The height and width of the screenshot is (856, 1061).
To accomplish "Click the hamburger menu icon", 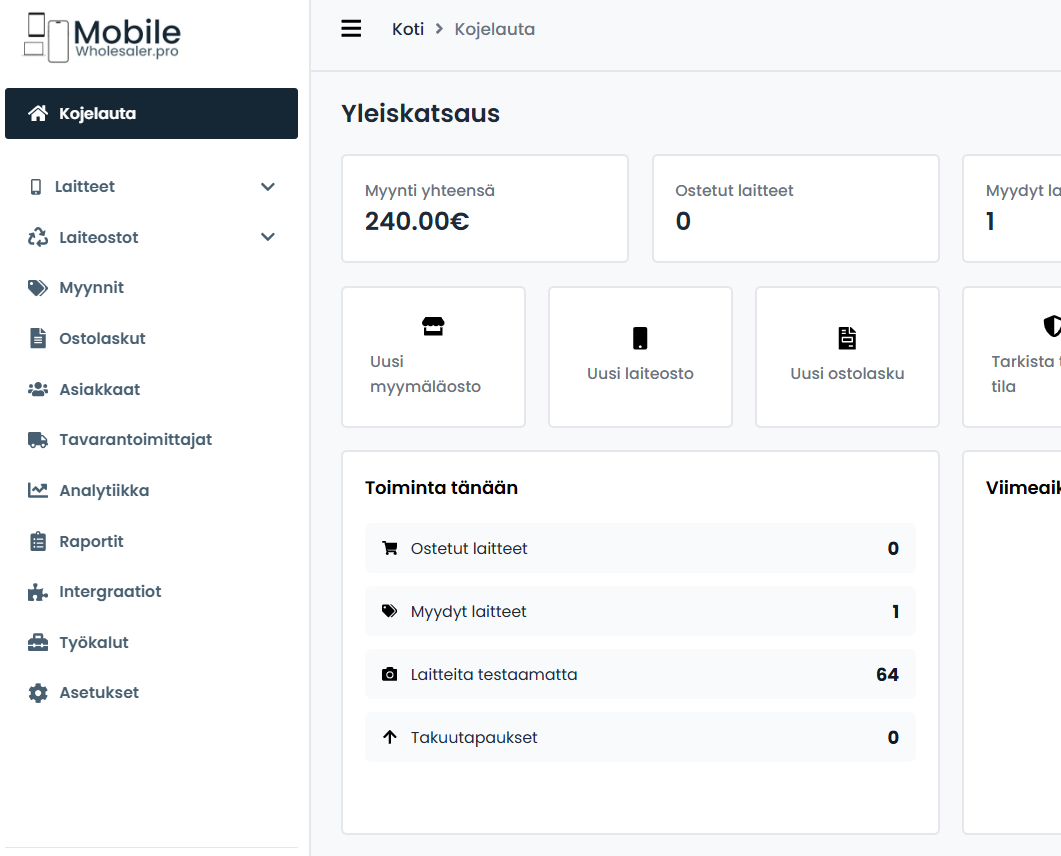I will pyautogui.click(x=351, y=29).
